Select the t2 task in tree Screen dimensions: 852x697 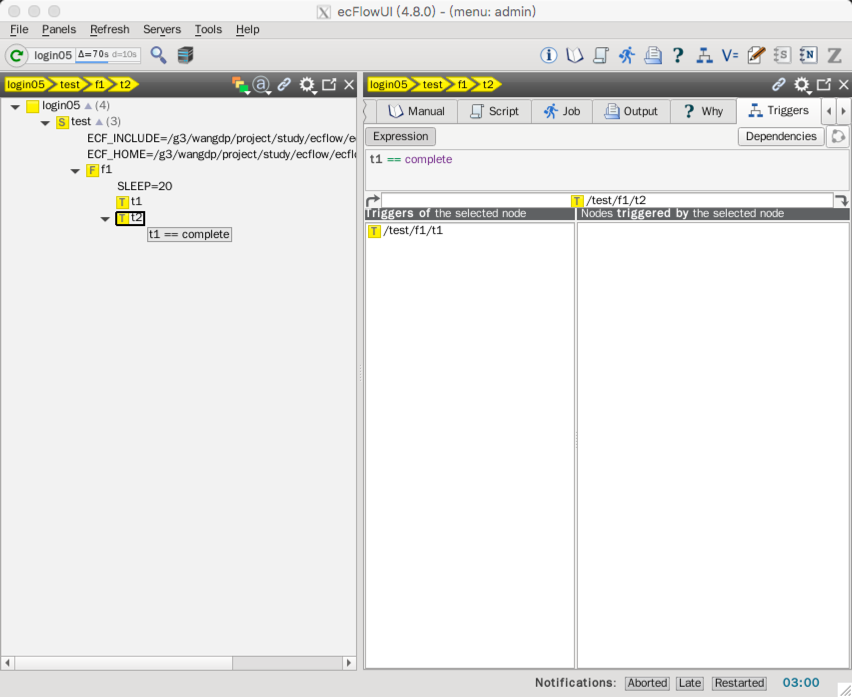coord(130,218)
